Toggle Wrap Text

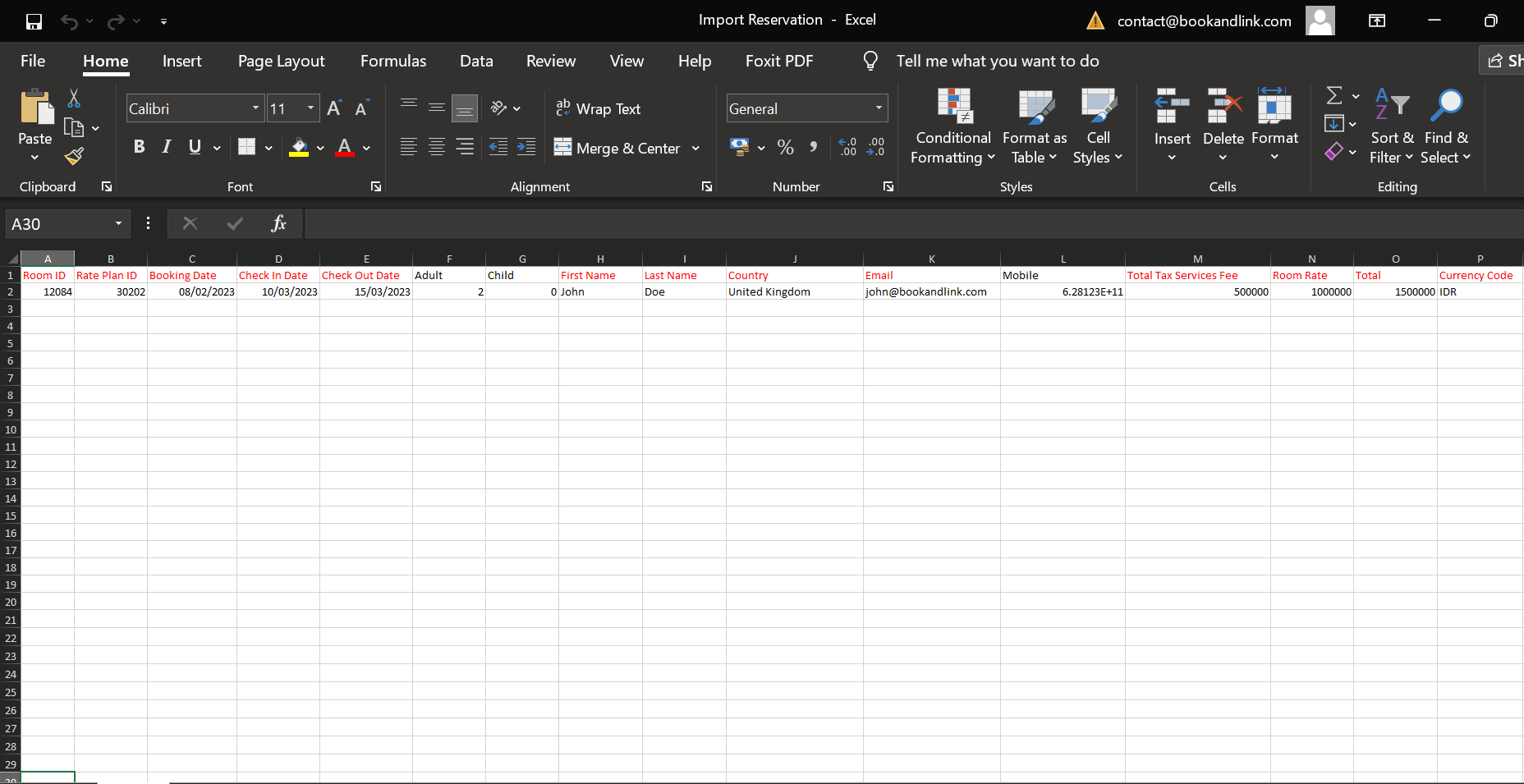click(598, 108)
